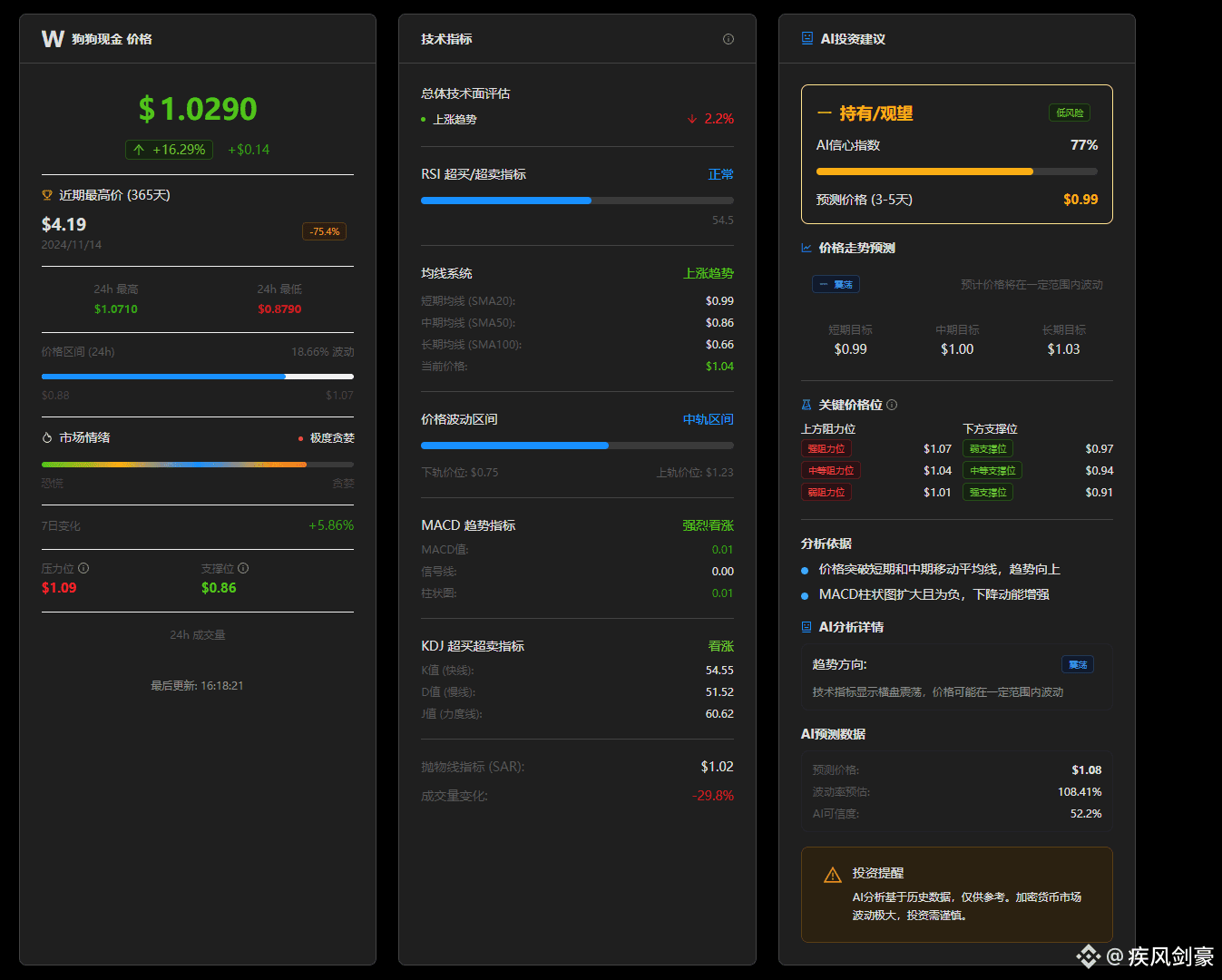
Task: Click the 震荡 tag beside 趋势方向
Action: (1078, 664)
